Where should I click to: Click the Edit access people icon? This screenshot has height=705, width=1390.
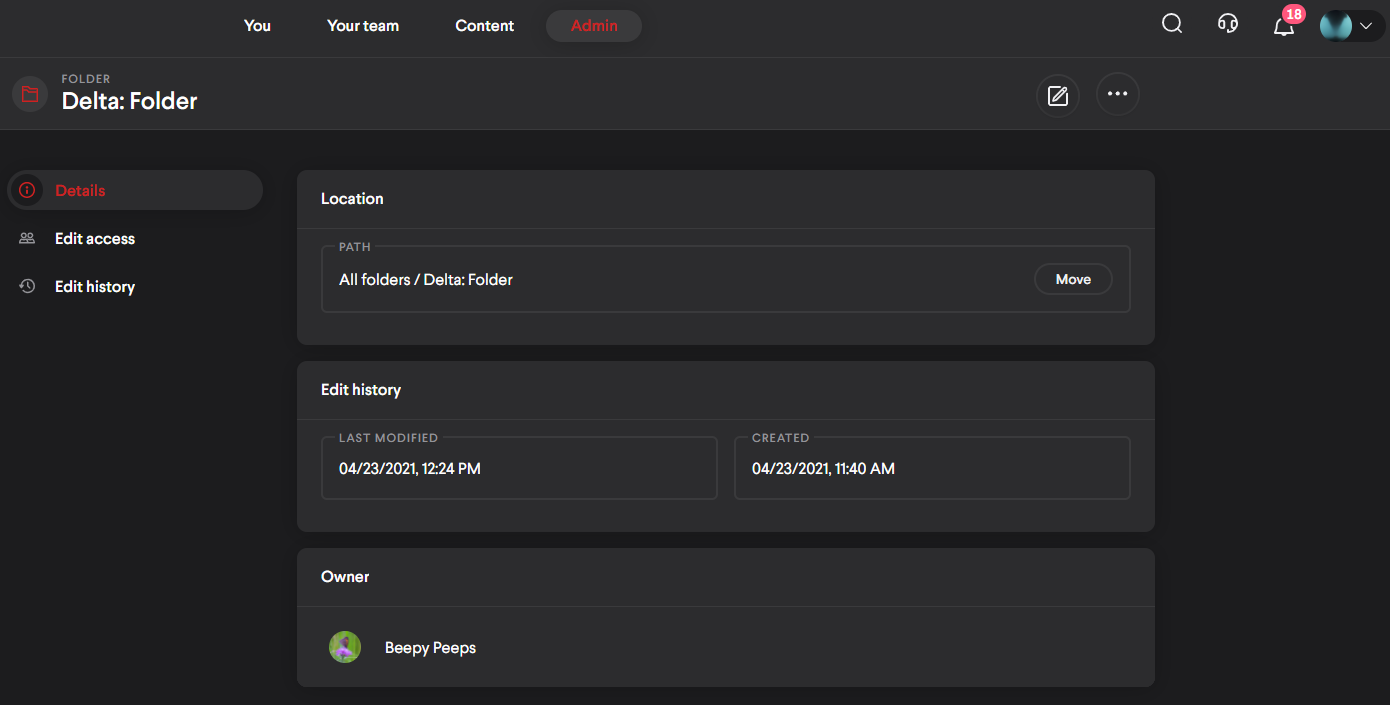(27, 238)
